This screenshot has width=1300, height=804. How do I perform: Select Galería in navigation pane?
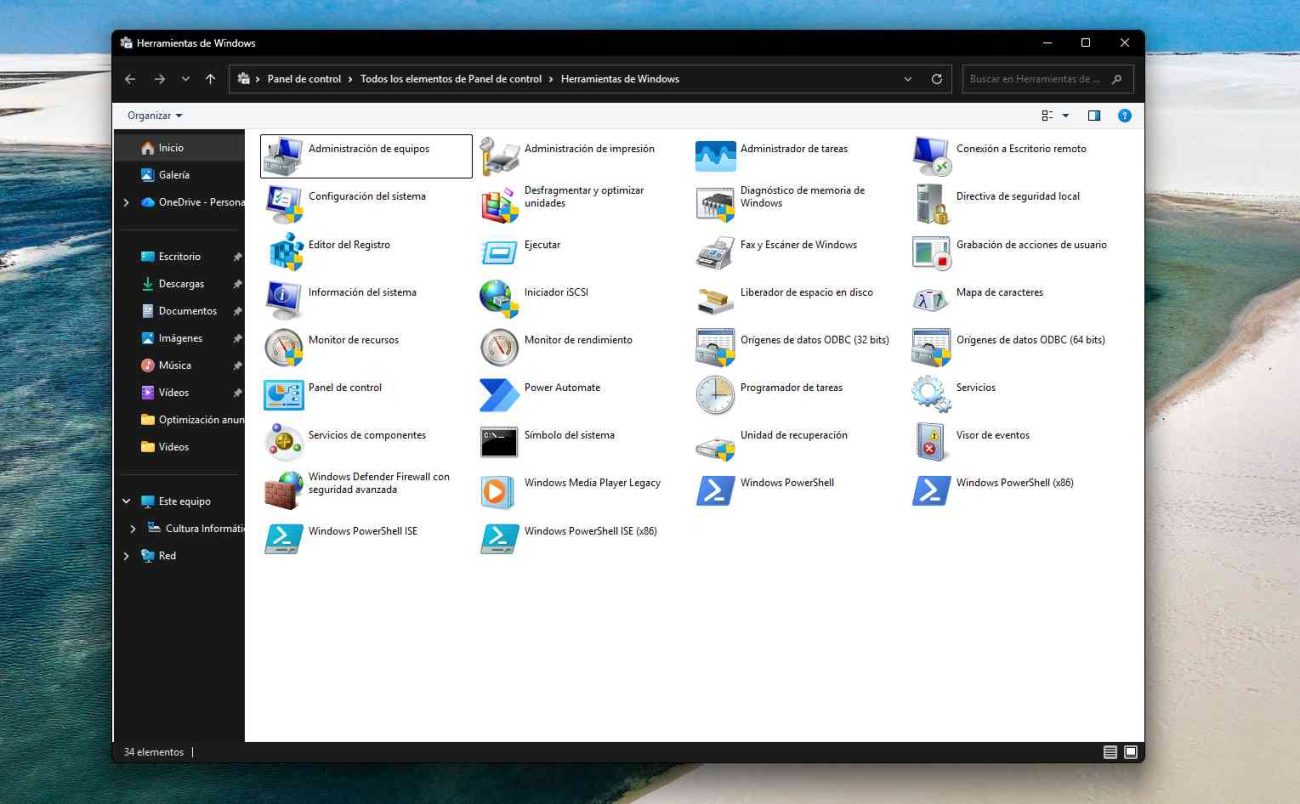(180, 175)
